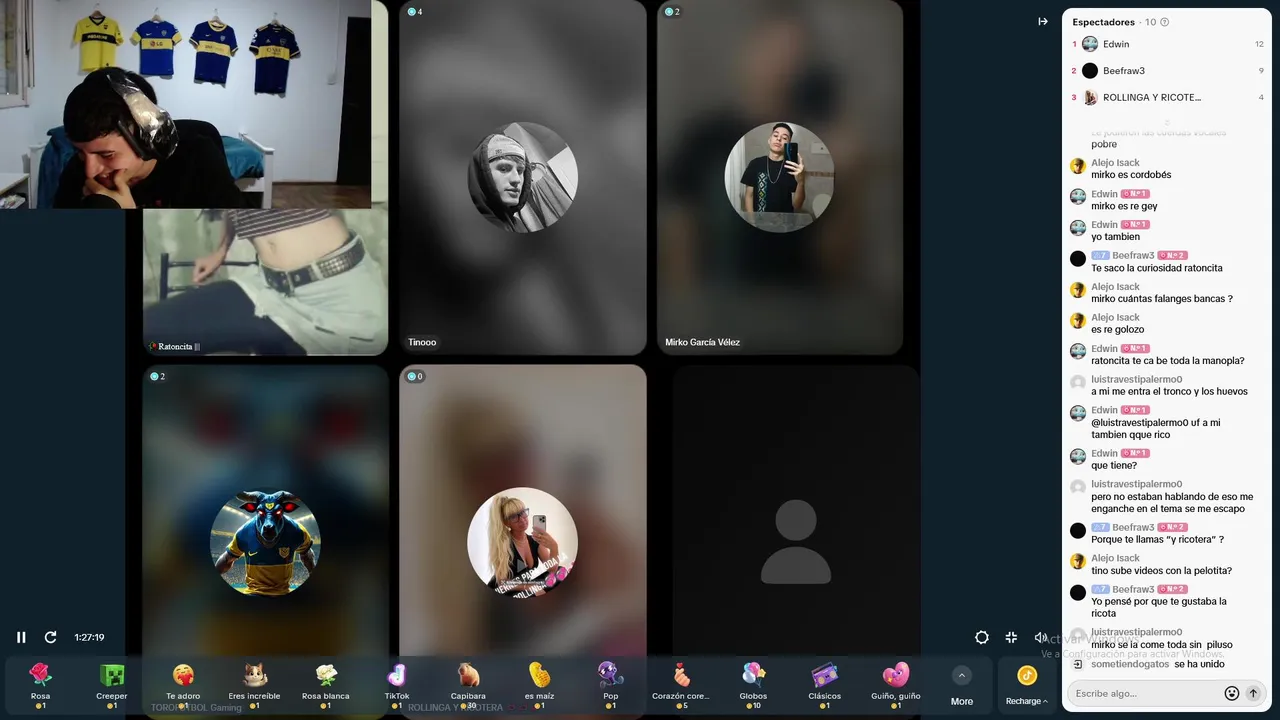The image size is (1280, 720).
Task: Send a Corazón core gift
Action: [x=681, y=685]
